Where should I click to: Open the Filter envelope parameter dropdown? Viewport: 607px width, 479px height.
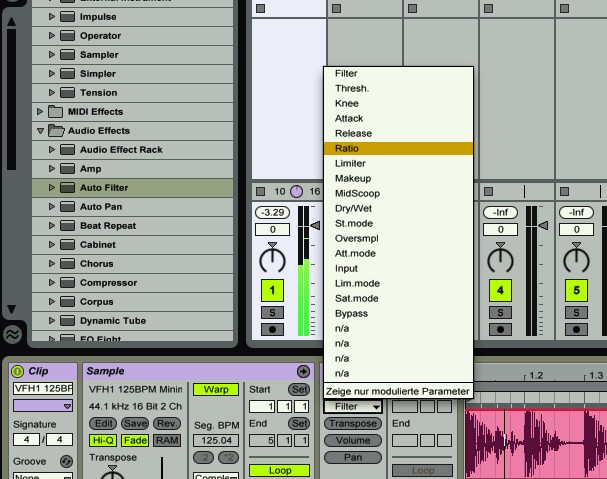pyautogui.click(x=353, y=407)
